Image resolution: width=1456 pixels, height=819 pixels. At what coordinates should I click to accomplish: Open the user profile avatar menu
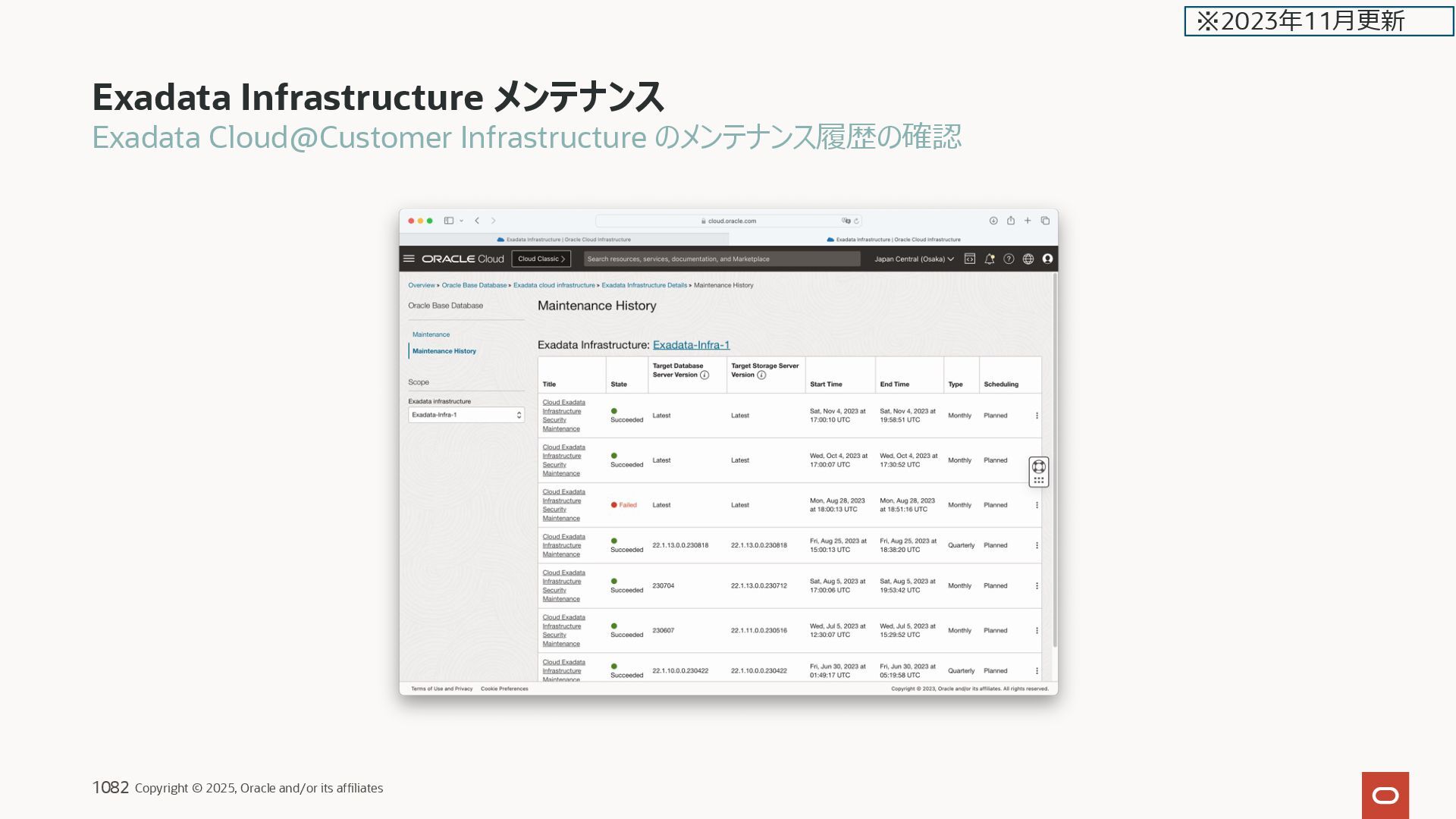point(1047,259)
